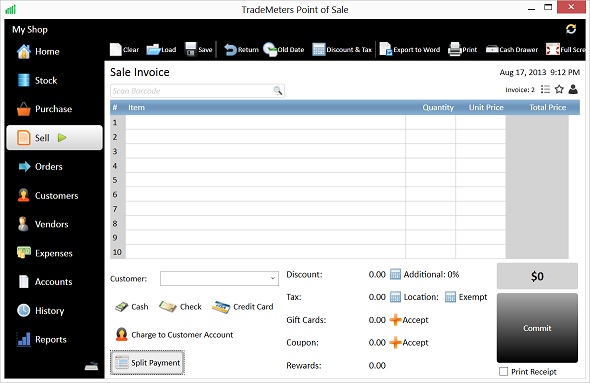
Task: Click the Return arrow toolbar icon
Action: coord(230,49)
